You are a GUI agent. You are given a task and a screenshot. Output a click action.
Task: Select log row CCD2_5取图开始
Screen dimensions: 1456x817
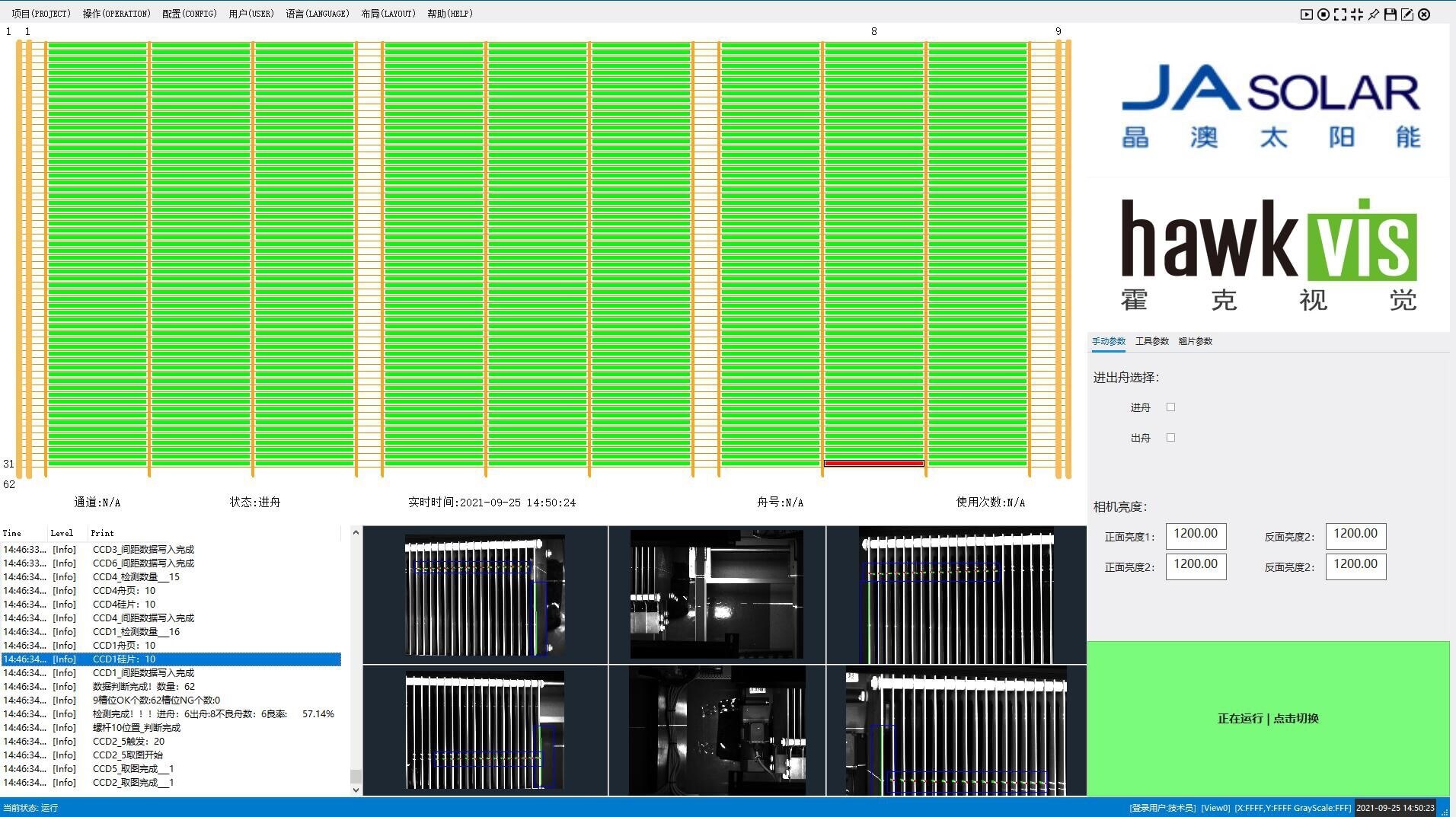[x=171, y=755]
